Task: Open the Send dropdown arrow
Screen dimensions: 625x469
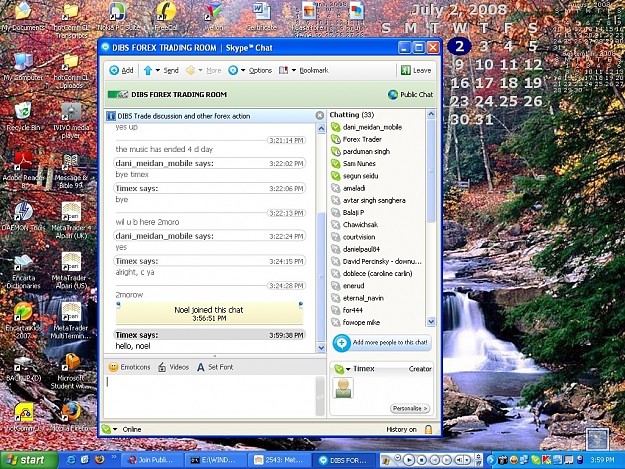Action: (158, 71)
